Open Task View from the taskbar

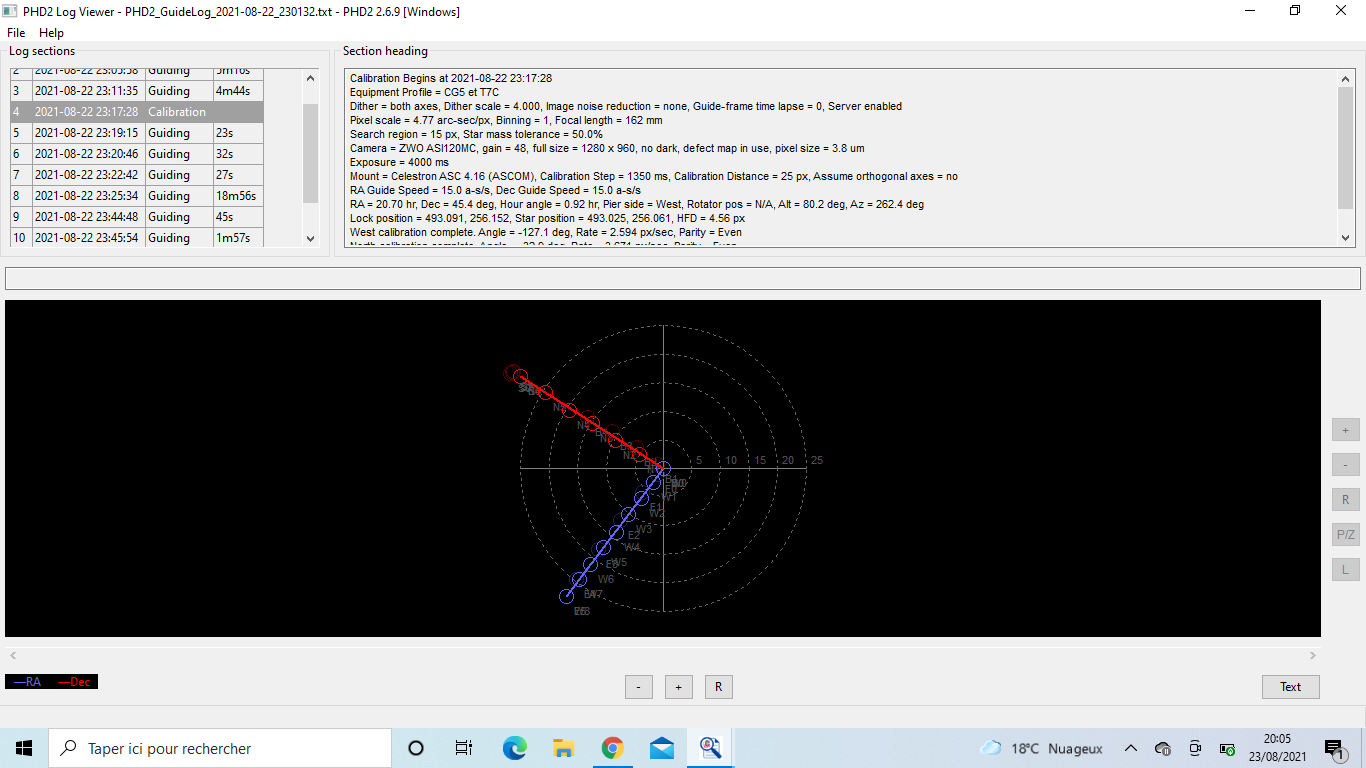(464, 748)
